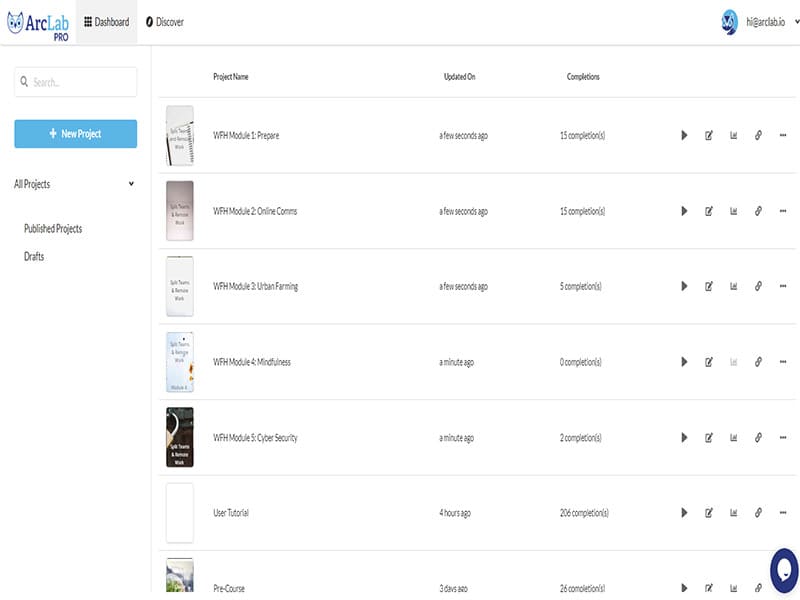The height and width of the screenshot is (600, 800).
Task: Copy link for WFH Module 5: Cyber Security
Action: point(758,437)
